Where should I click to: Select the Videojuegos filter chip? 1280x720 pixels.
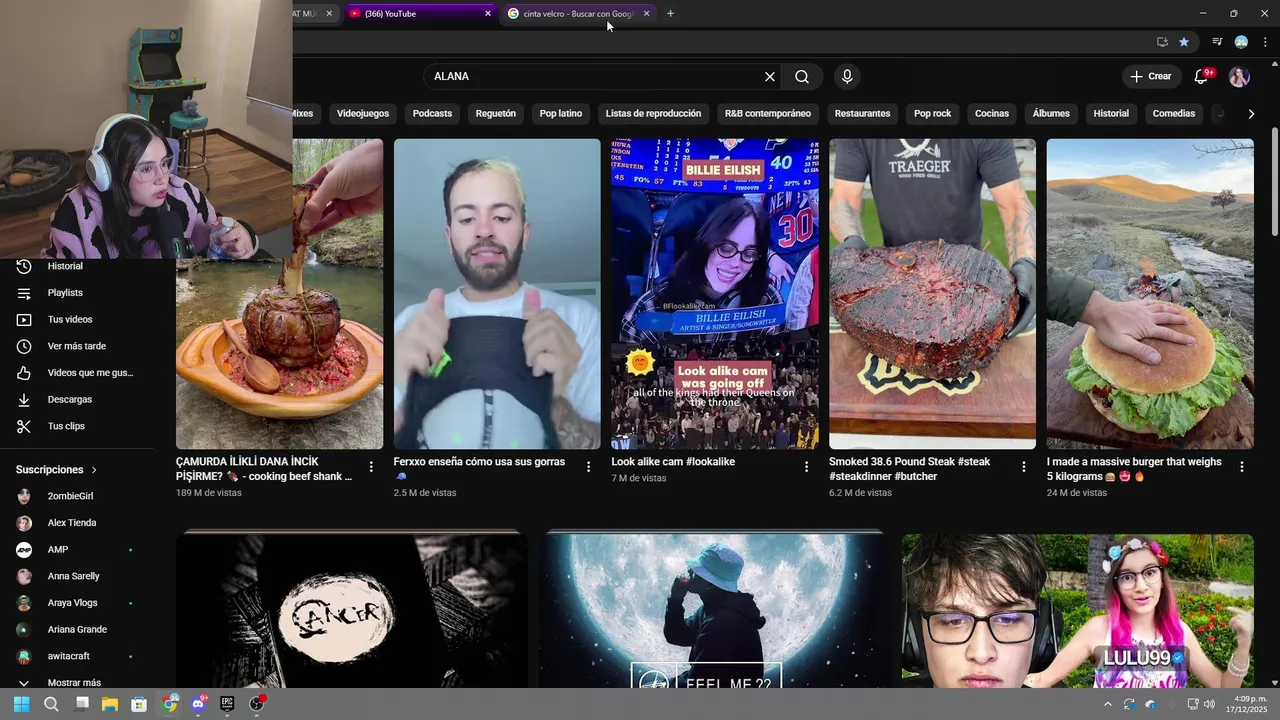point(363,113)
